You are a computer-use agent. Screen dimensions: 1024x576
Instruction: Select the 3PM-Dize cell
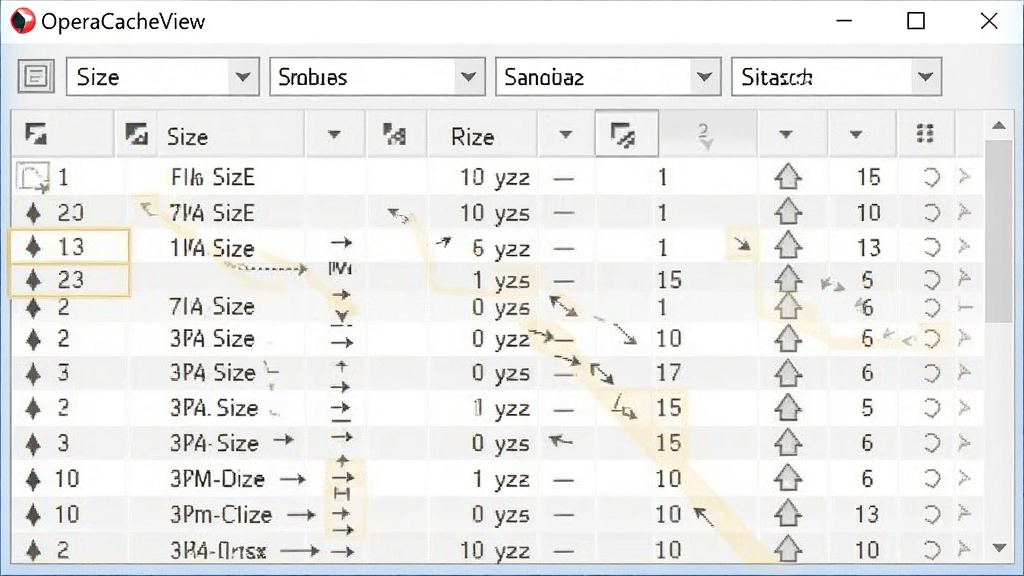click(217, 479)
